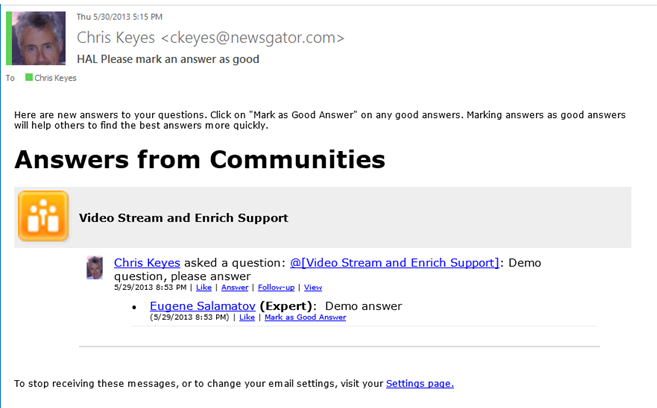657x408 pixels.
Task: Open the @[Video Stream and Enrich Support] link
Action: 394,263
